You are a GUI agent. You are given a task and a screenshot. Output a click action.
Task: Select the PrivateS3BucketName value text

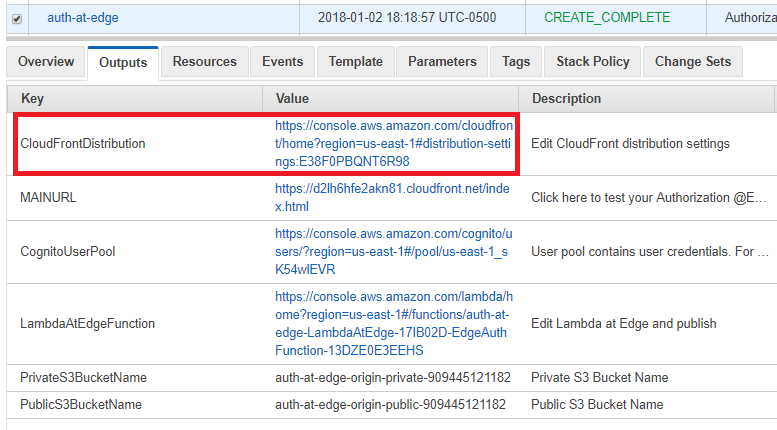click(x=392, y=377)
